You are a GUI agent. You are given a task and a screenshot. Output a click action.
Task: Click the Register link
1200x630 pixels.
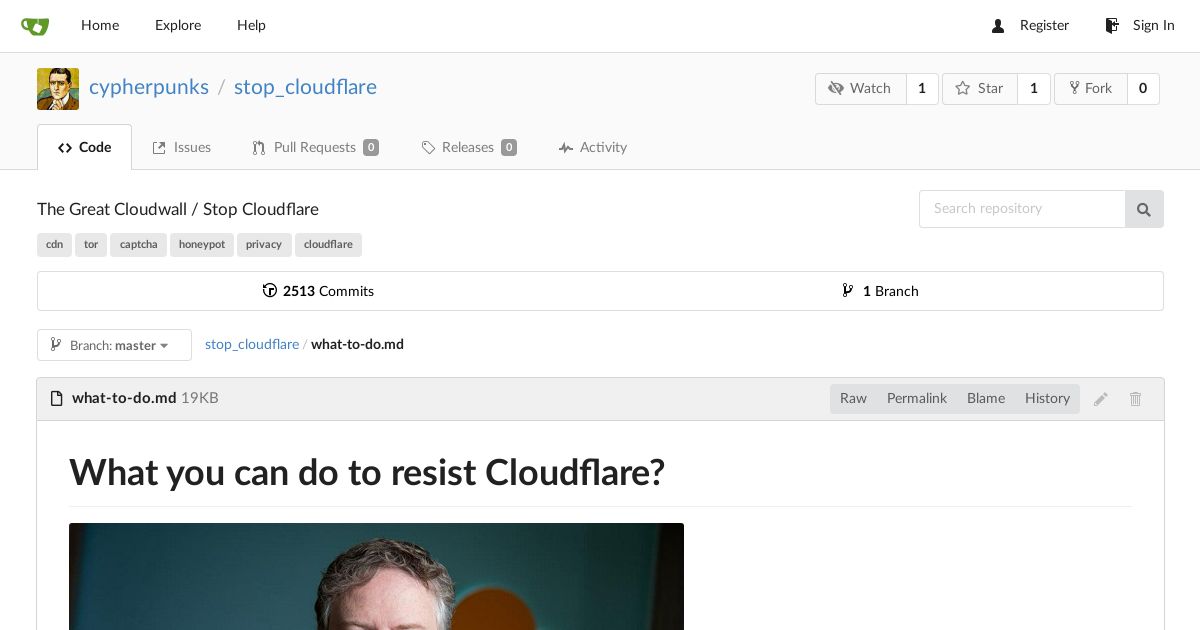1030,26
